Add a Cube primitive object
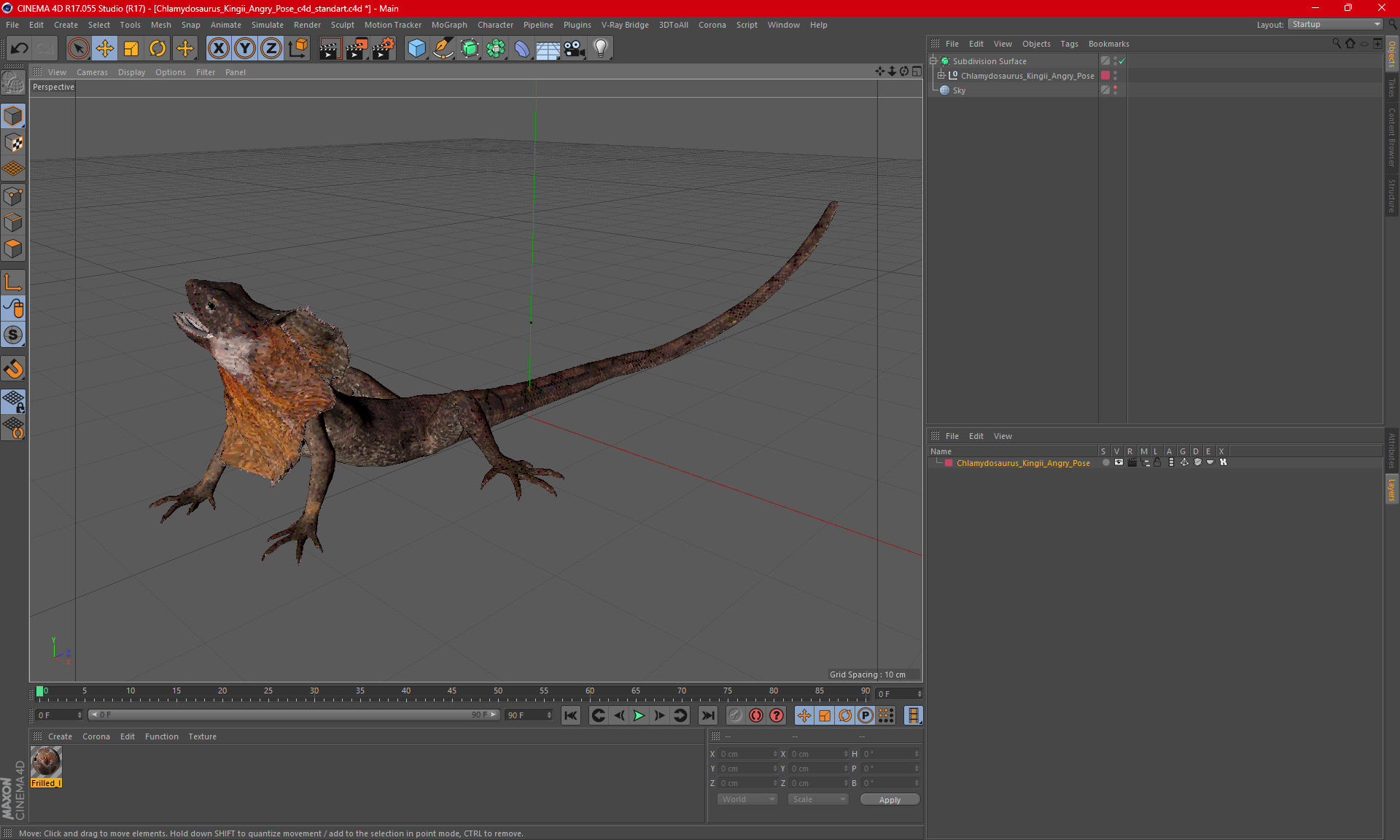This screenshot has width=1400, height=840. coord(416,49)
